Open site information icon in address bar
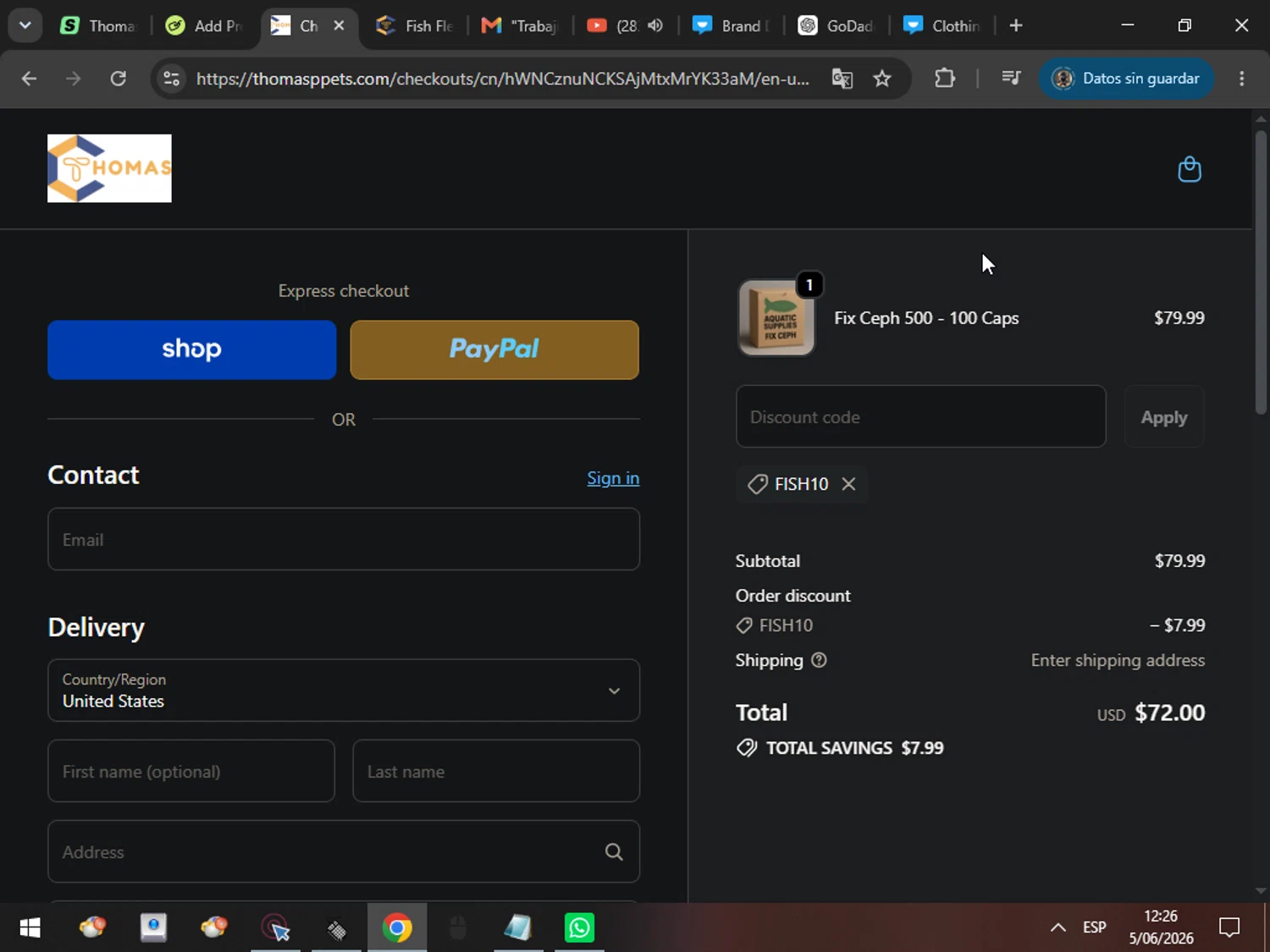The image size is (1270, 952). (x=171, y=79)
